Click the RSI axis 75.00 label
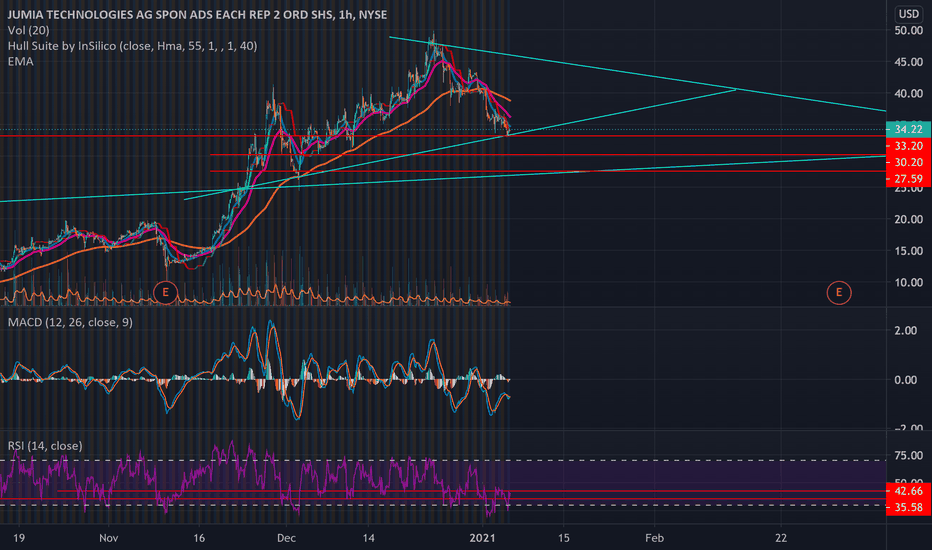This screenshot has height=550, width=932. pyautogui.click(x=908, y=455)
